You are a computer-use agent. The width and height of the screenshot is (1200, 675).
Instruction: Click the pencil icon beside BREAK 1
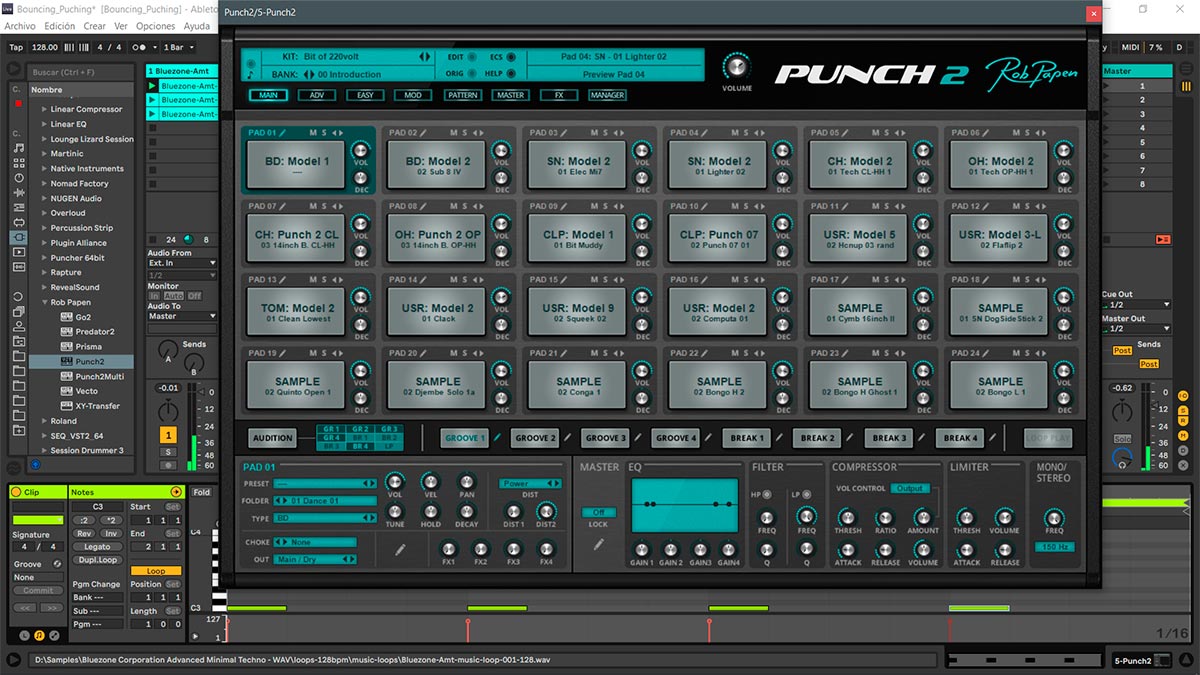point(779,437)
